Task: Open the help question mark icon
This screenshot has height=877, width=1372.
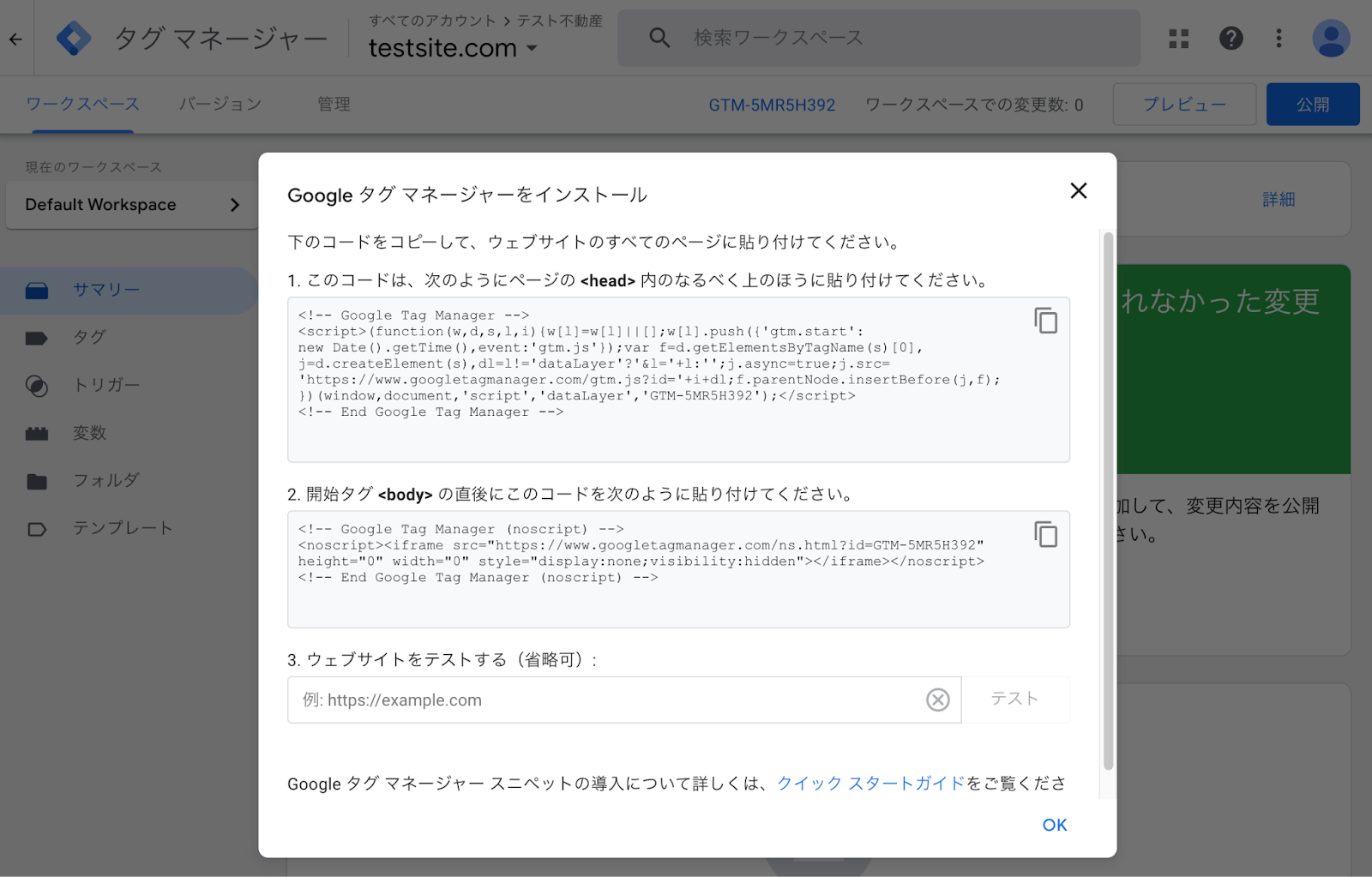Action: [1231, 39]
